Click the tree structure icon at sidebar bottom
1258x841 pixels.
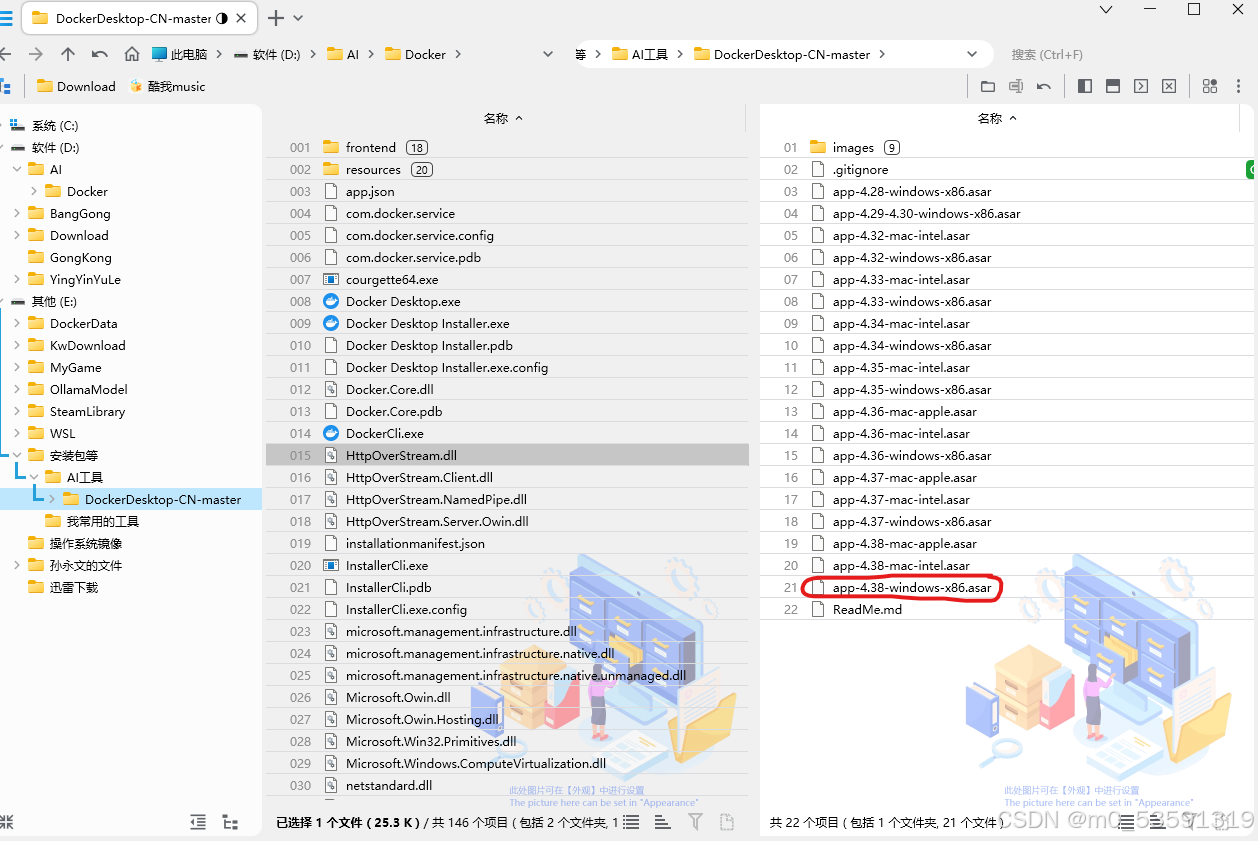230,822
